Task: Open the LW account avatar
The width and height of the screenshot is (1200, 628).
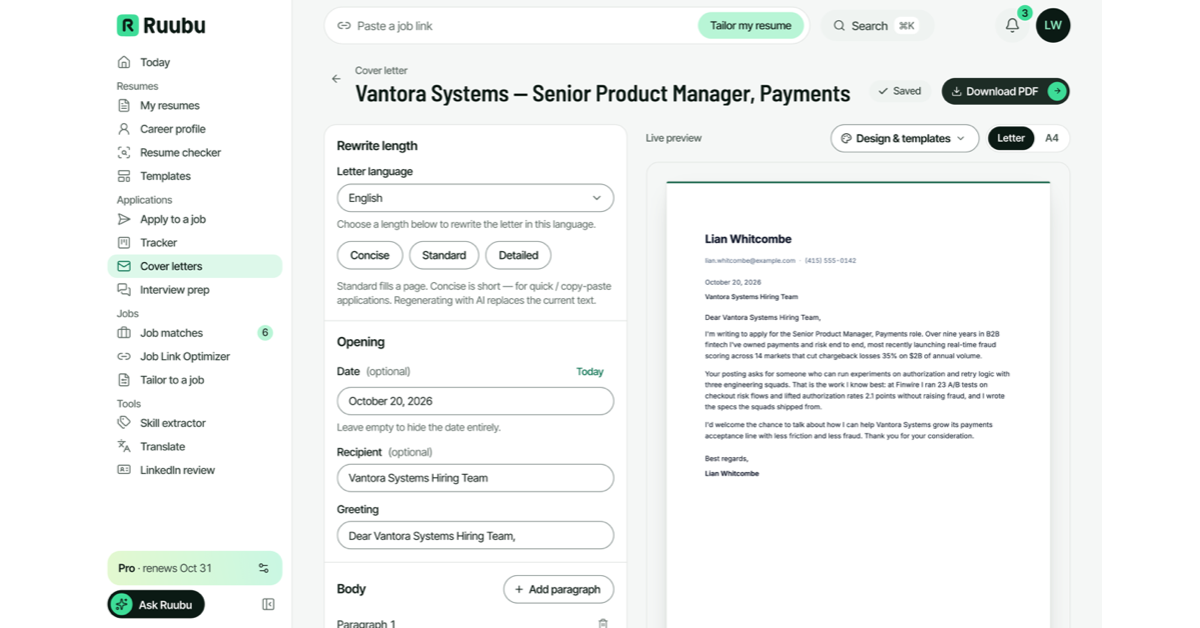Action: (1053, 26)
